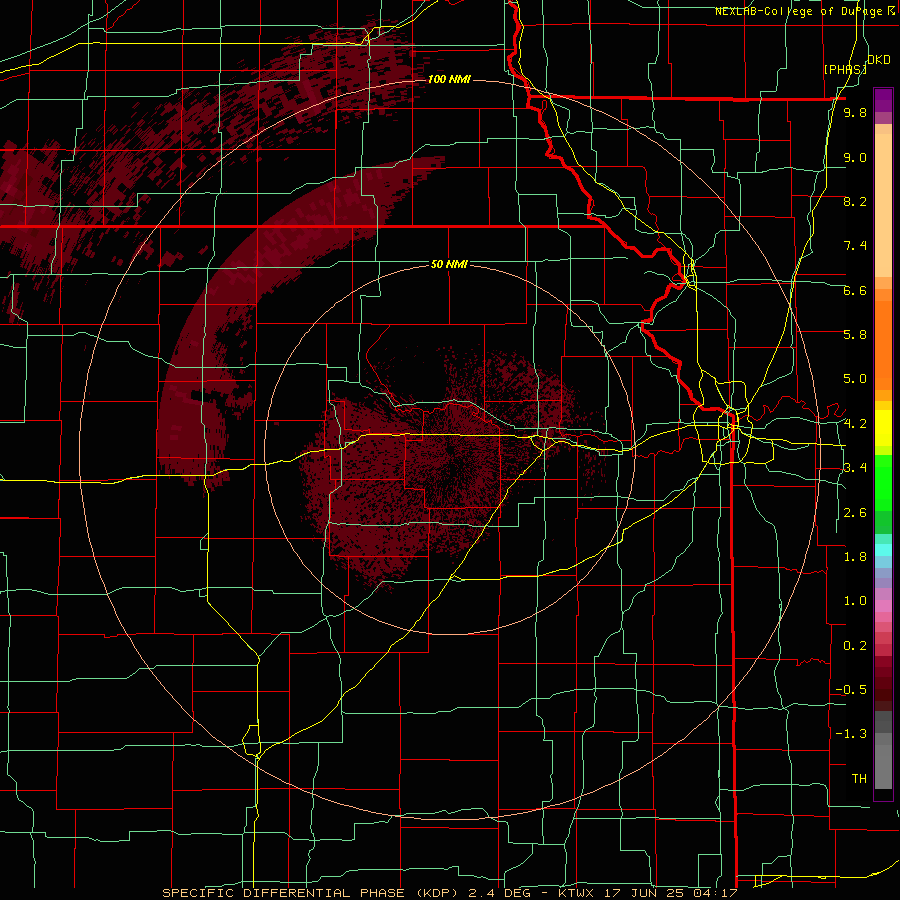Click the -0.5 value on the color scale
Screen dimensions: 900x900
(851, 690)
